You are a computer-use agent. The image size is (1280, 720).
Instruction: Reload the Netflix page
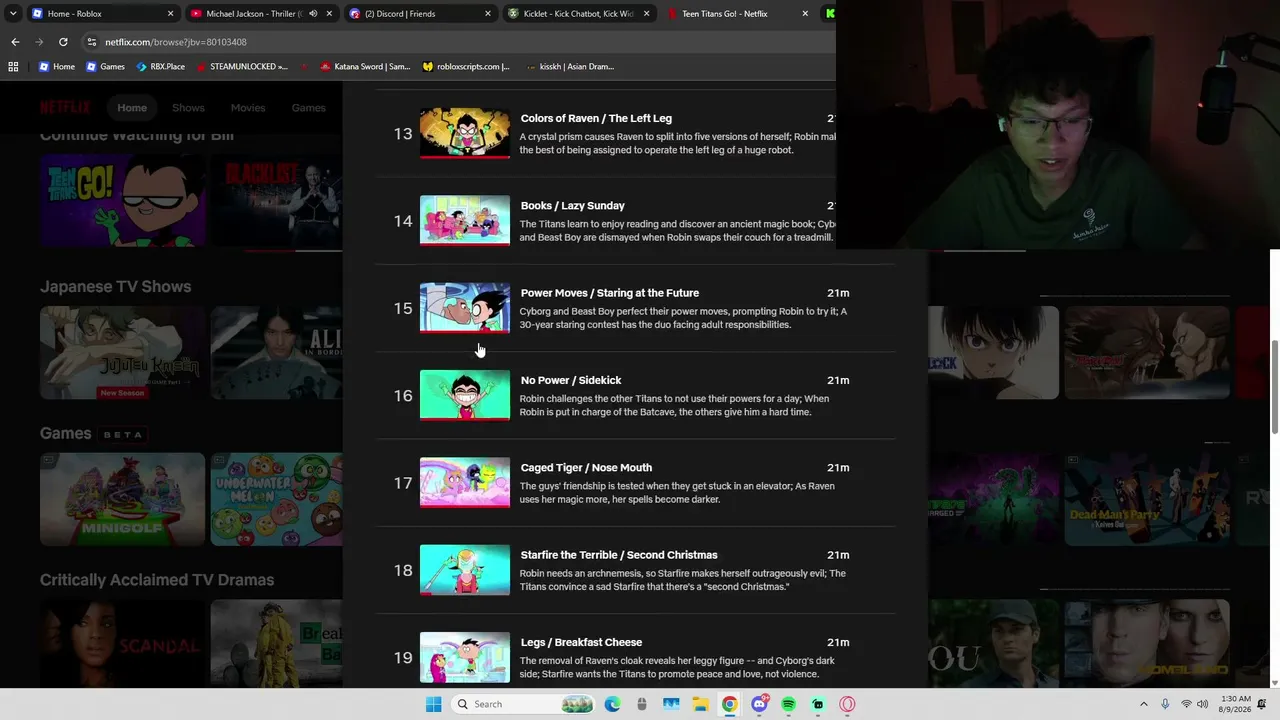pyautogui.click(x=63, y=42)
